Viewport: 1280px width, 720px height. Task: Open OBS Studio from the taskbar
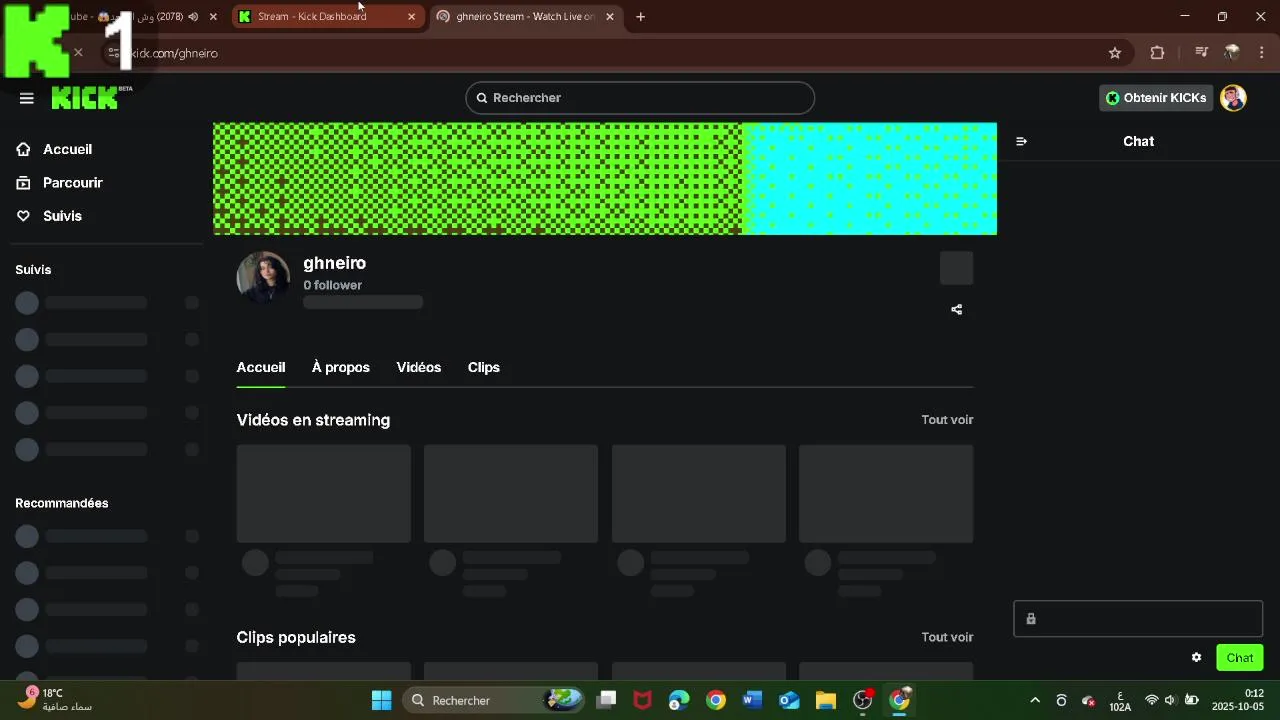point(863,700)
